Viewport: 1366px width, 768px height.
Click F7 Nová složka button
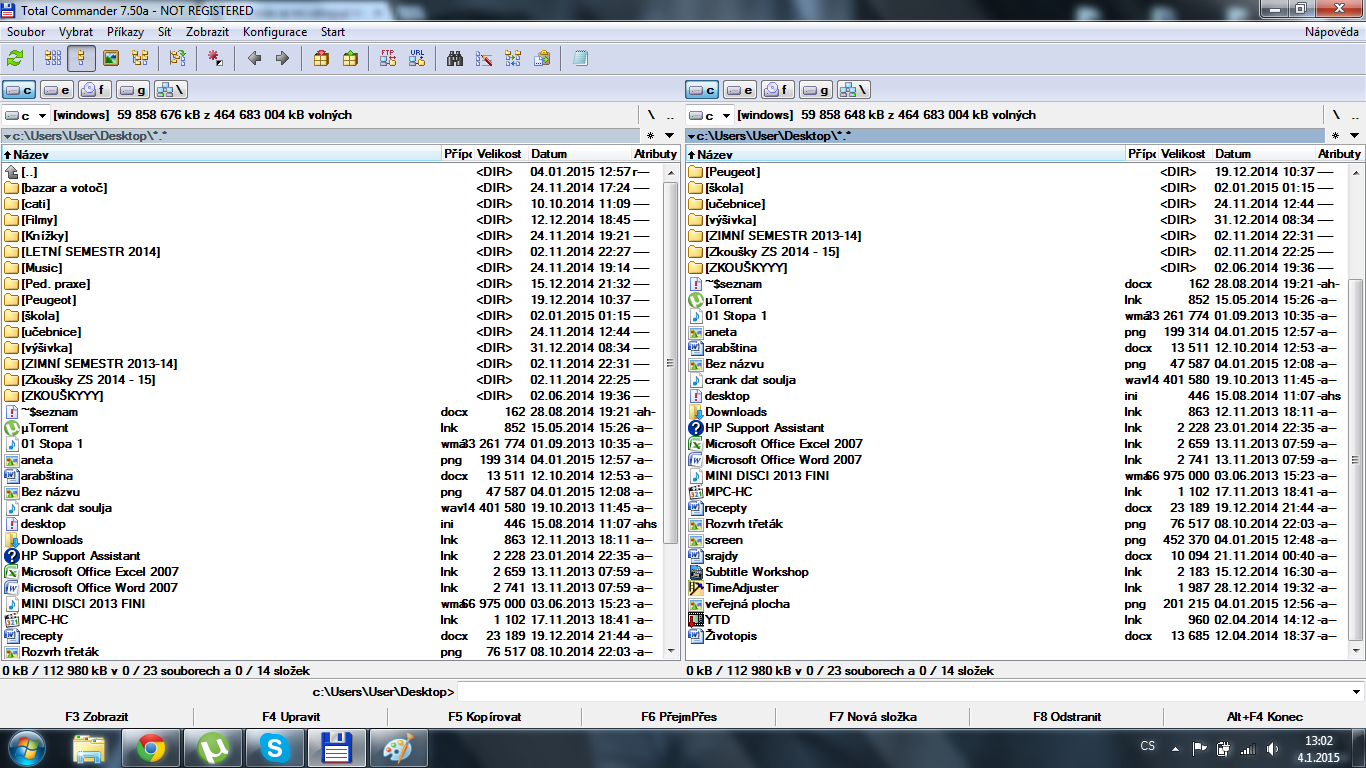[x=873, y=717]
